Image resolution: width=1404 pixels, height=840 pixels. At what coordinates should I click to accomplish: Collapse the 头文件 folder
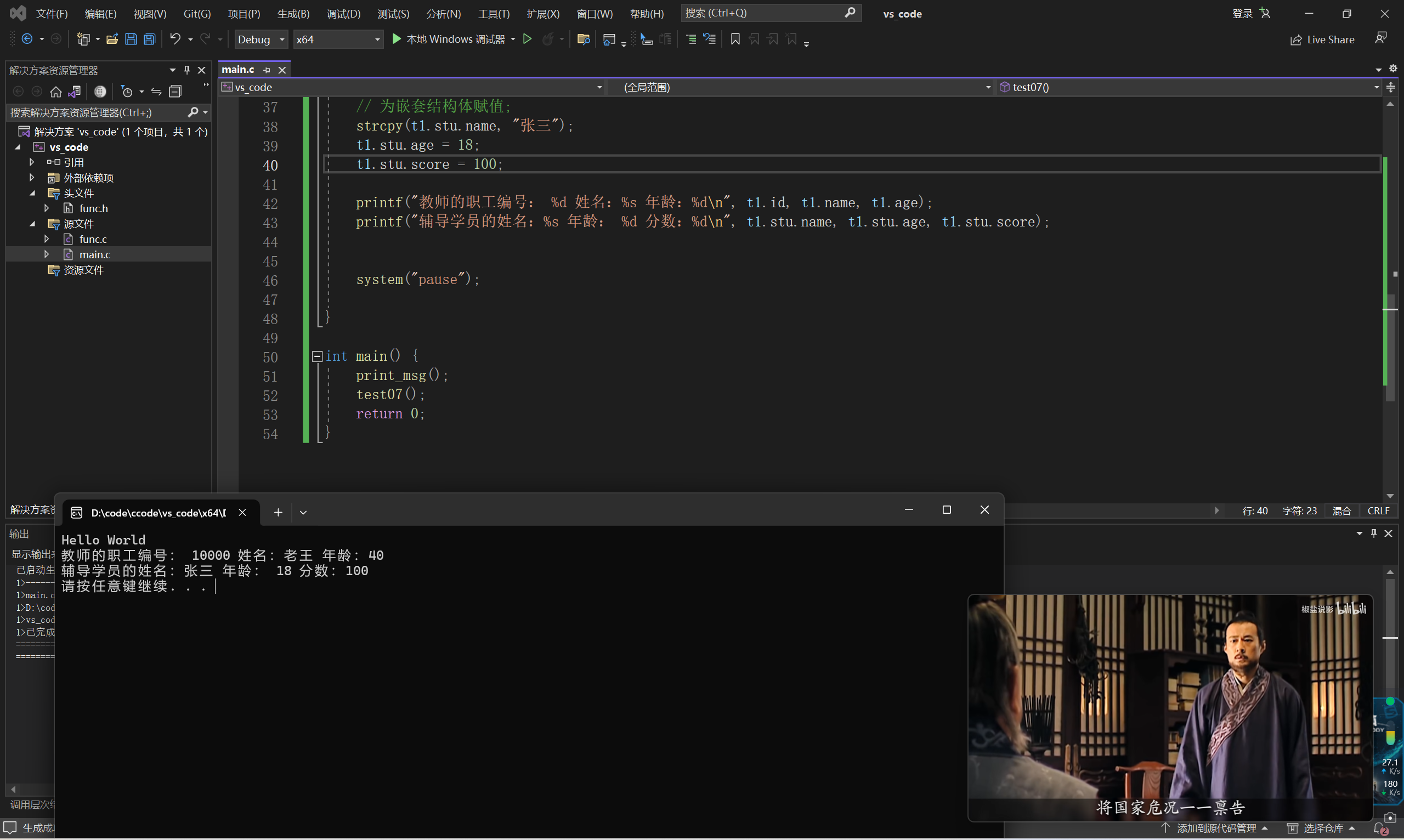(32, 193)
